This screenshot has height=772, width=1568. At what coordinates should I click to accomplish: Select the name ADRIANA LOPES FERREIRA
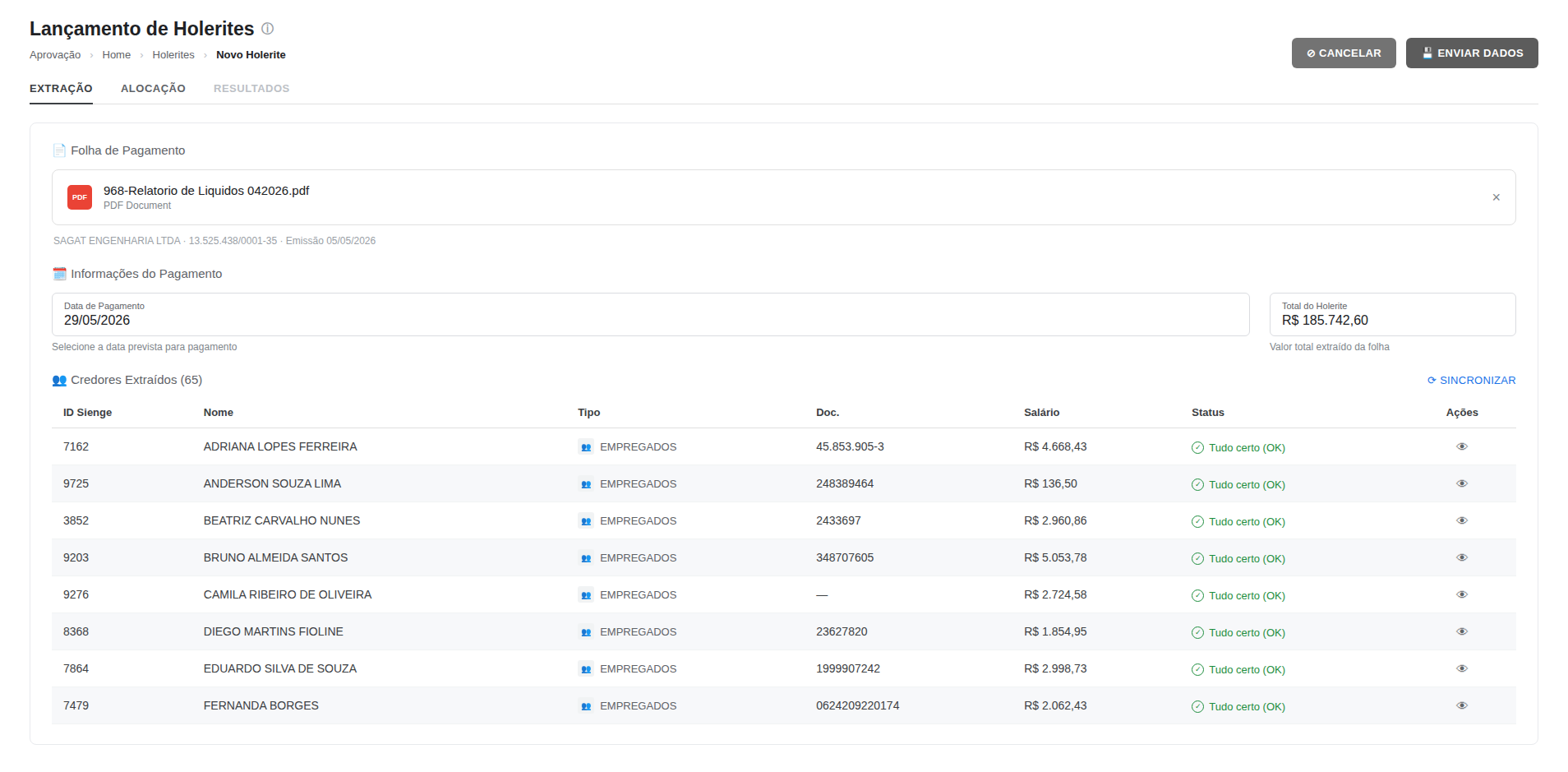280,446
